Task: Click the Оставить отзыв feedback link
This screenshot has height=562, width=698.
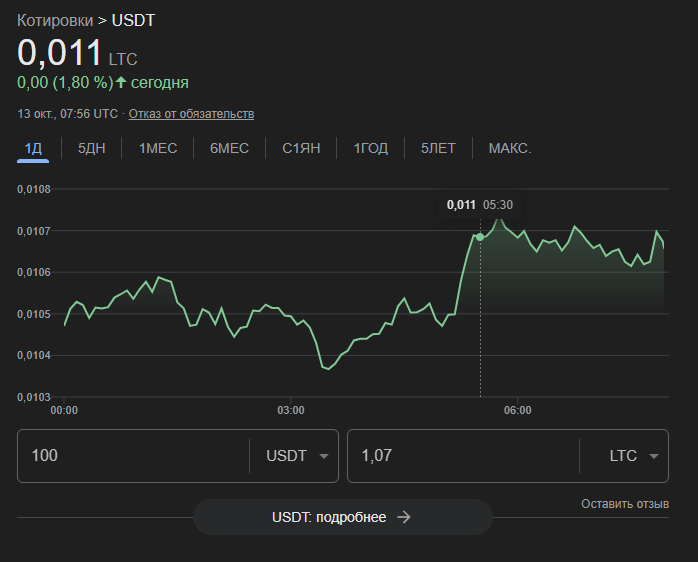Action: coord(625,504)
